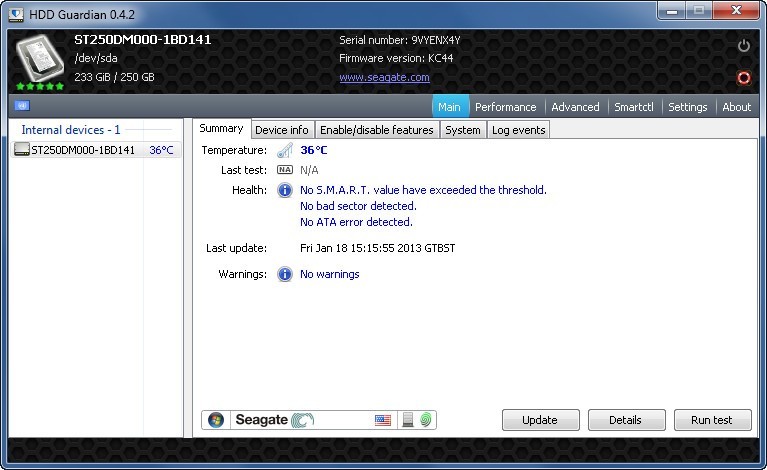Click the HDD Guardian title bar icon

point(16,15)
